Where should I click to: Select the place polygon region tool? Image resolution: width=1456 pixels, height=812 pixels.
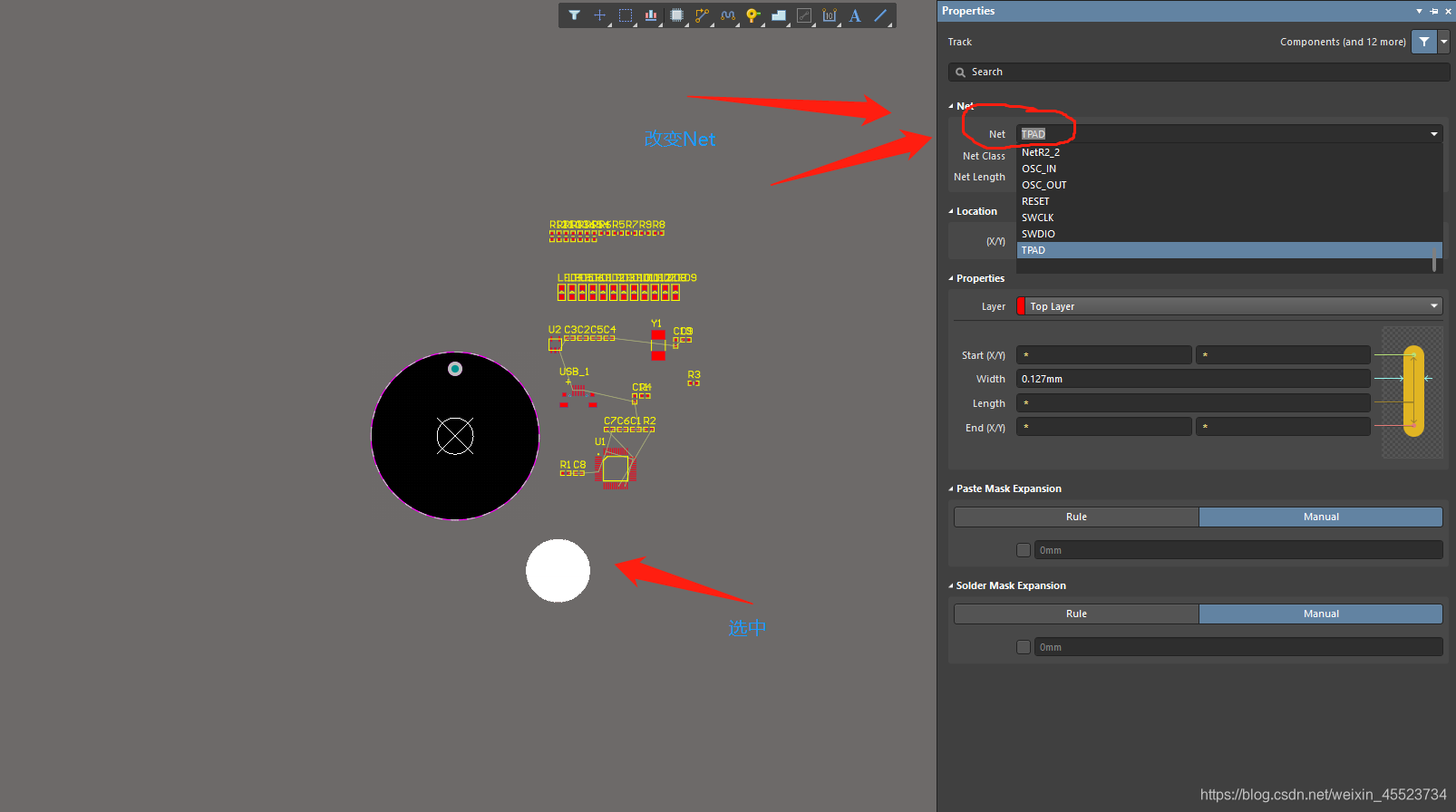[778, 15]
